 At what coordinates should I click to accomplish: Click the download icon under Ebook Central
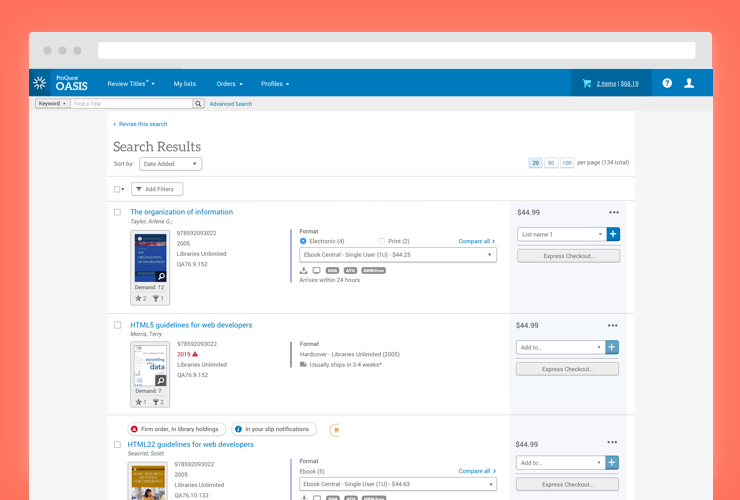pyautogui.click(x=303, y=271)
